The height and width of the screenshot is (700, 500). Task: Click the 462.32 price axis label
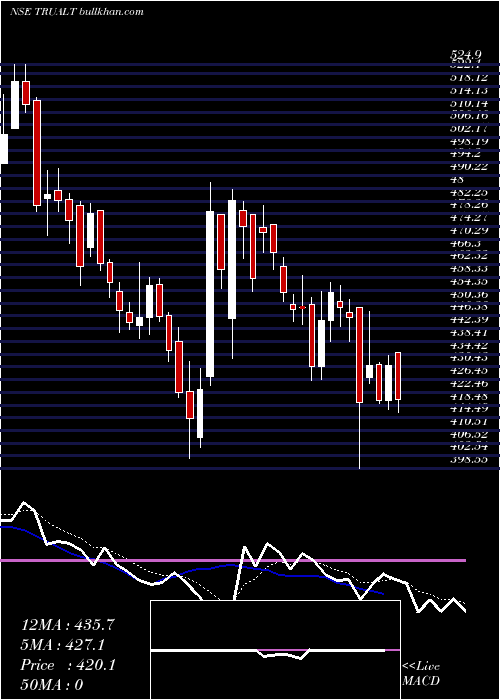tap(469, 256)
